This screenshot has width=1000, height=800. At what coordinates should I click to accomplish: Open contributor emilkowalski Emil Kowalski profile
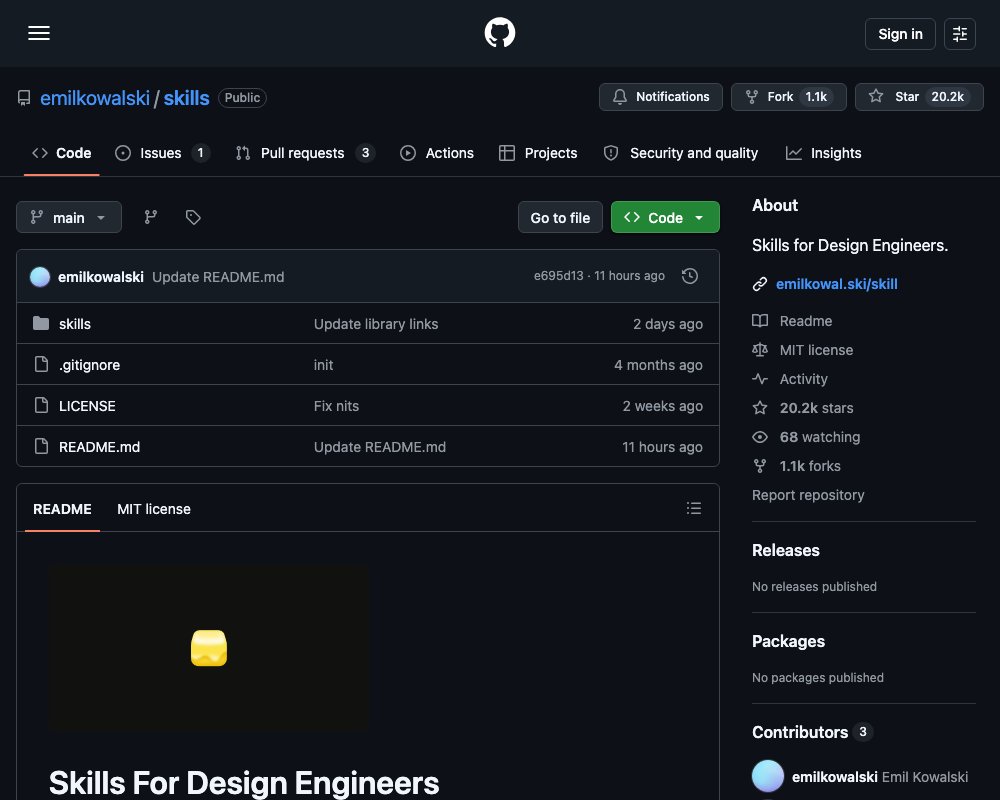point(879,777)
